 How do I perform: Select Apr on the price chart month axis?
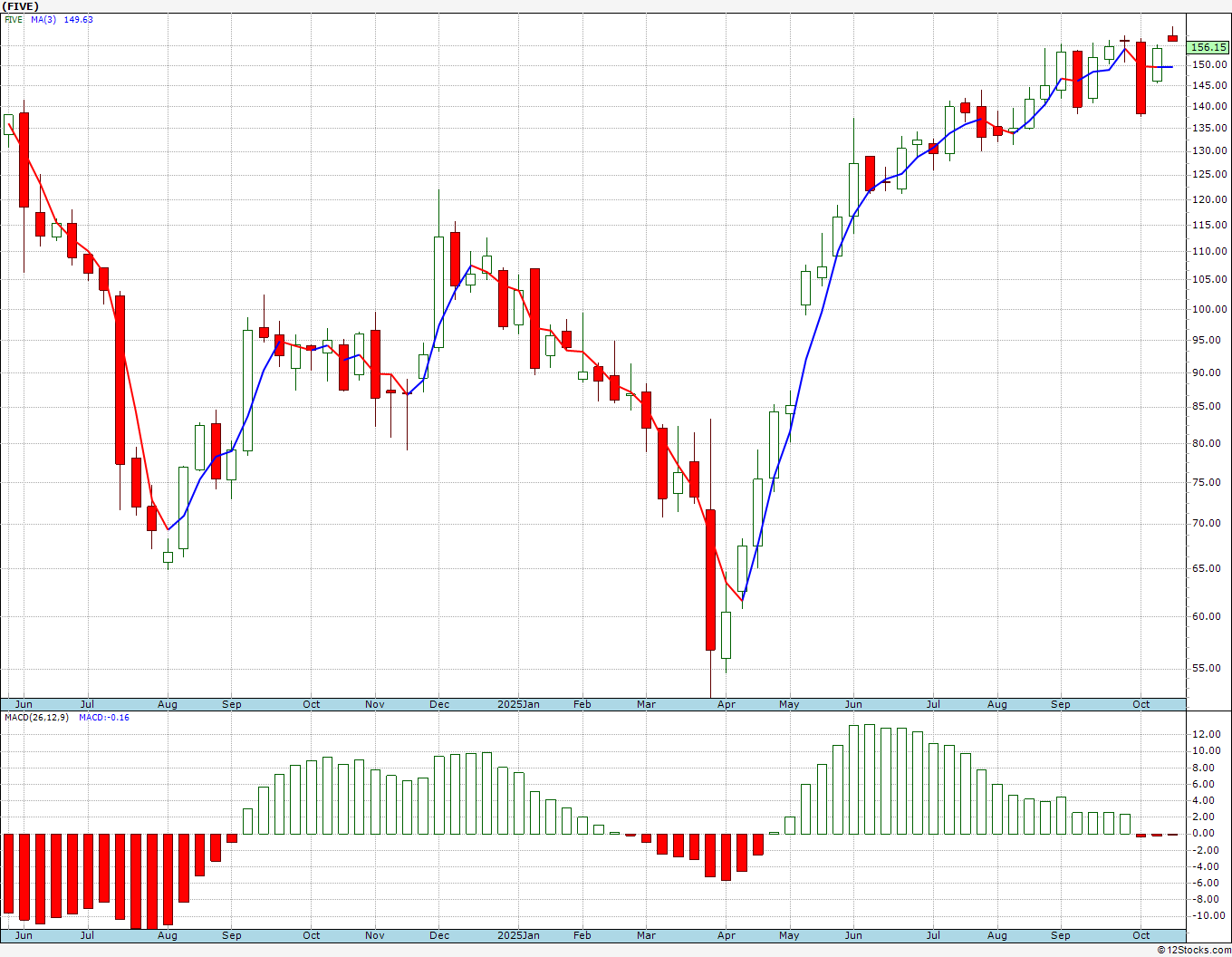726,704
